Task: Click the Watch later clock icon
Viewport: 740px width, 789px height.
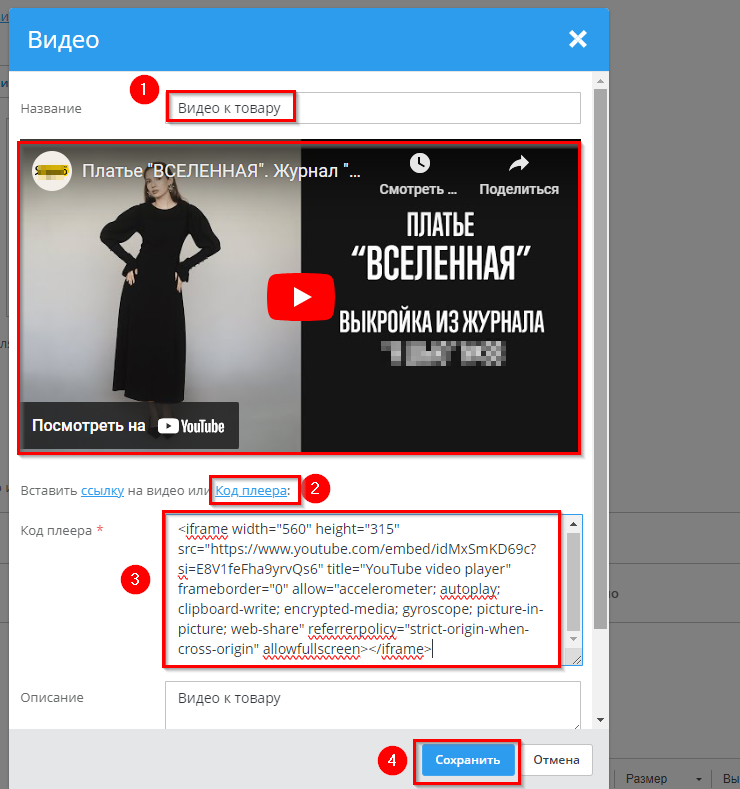Action: (x=419, y=164)
